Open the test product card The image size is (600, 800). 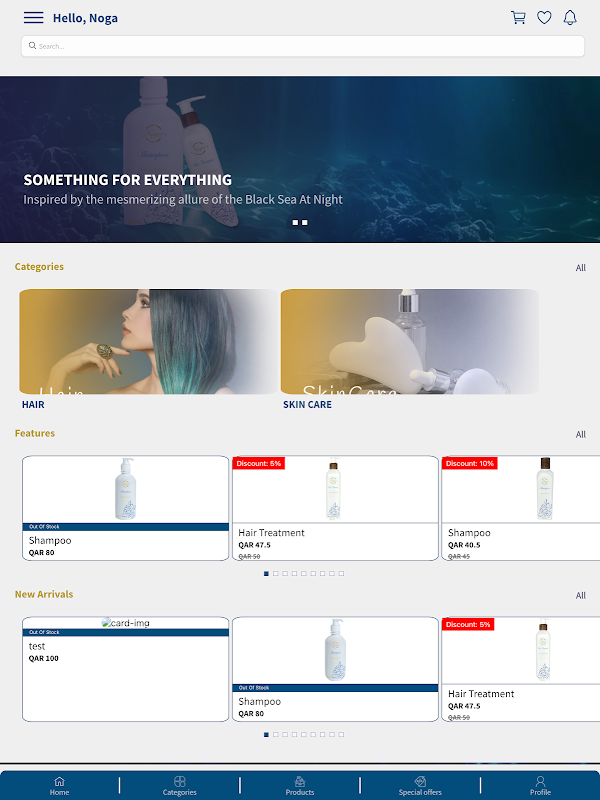point(126,669)
